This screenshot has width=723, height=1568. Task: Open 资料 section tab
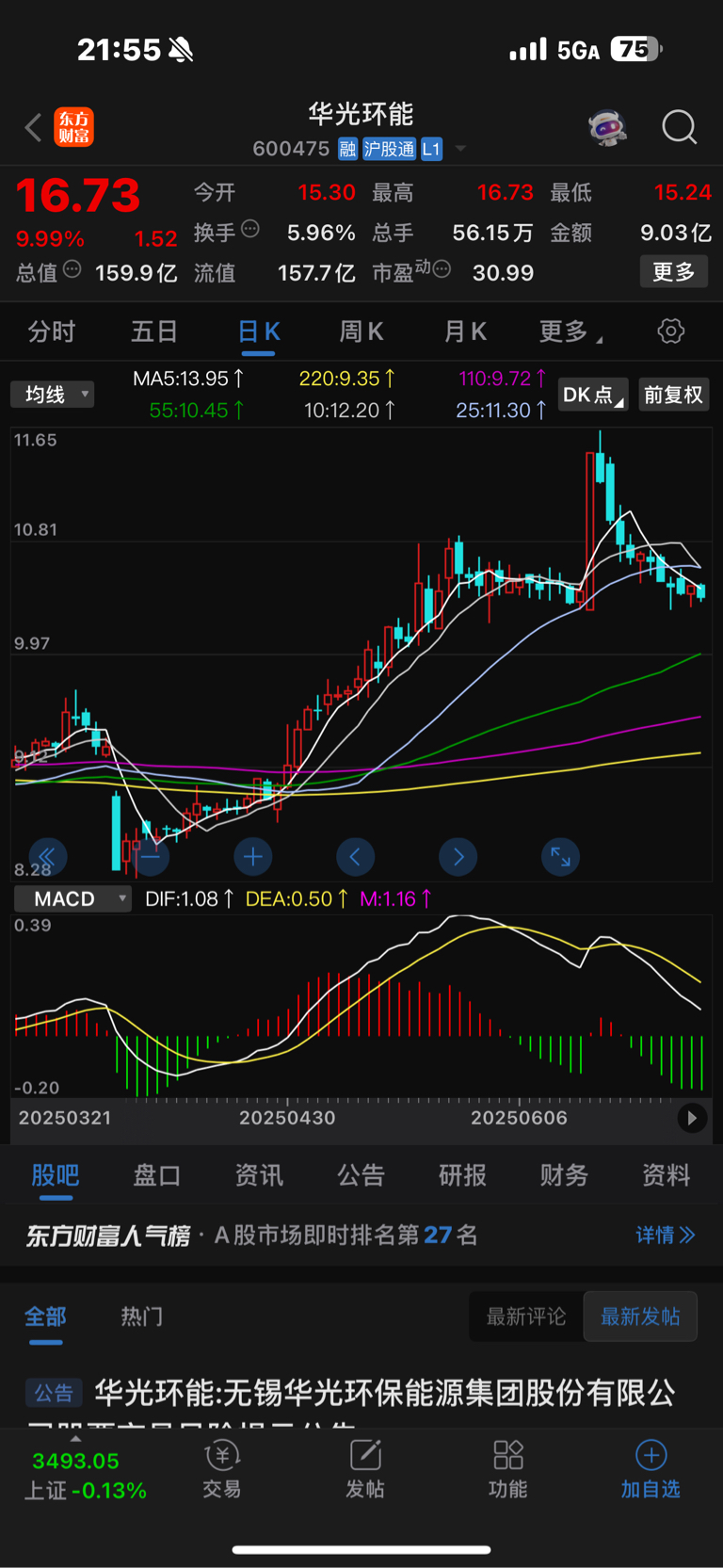pos(667,1175)
